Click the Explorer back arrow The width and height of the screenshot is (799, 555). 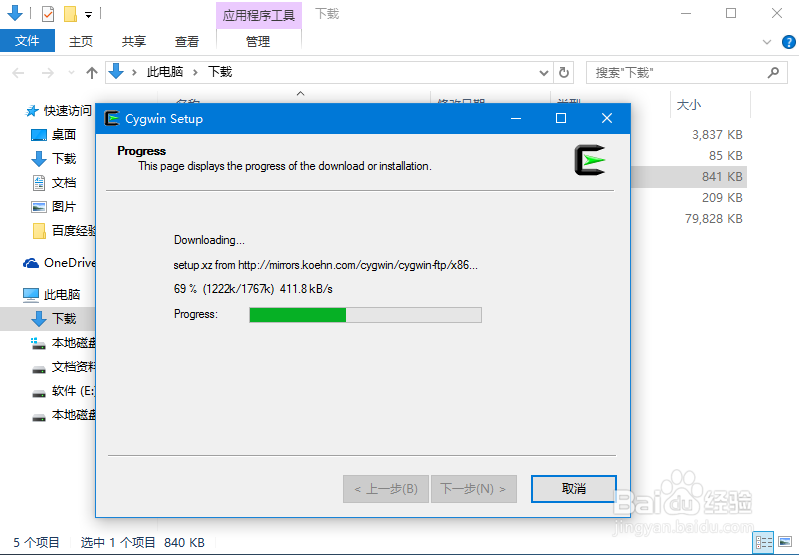click(18, 73)
